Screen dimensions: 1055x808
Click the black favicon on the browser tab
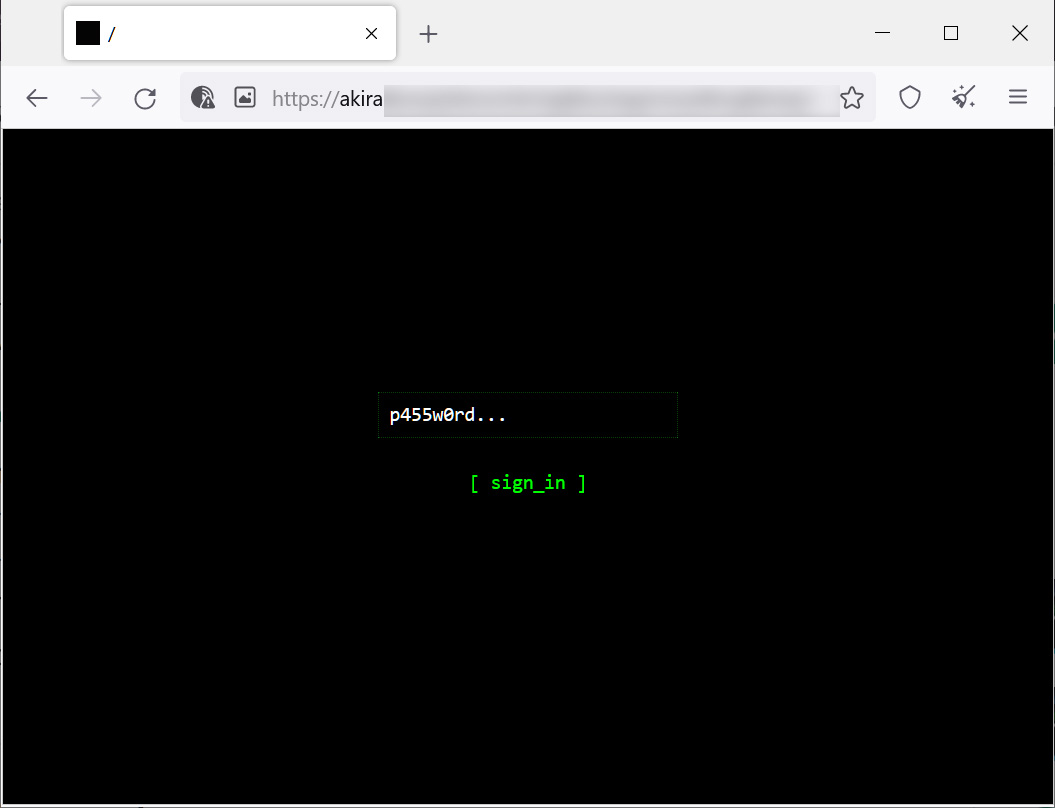pos(87,32)
